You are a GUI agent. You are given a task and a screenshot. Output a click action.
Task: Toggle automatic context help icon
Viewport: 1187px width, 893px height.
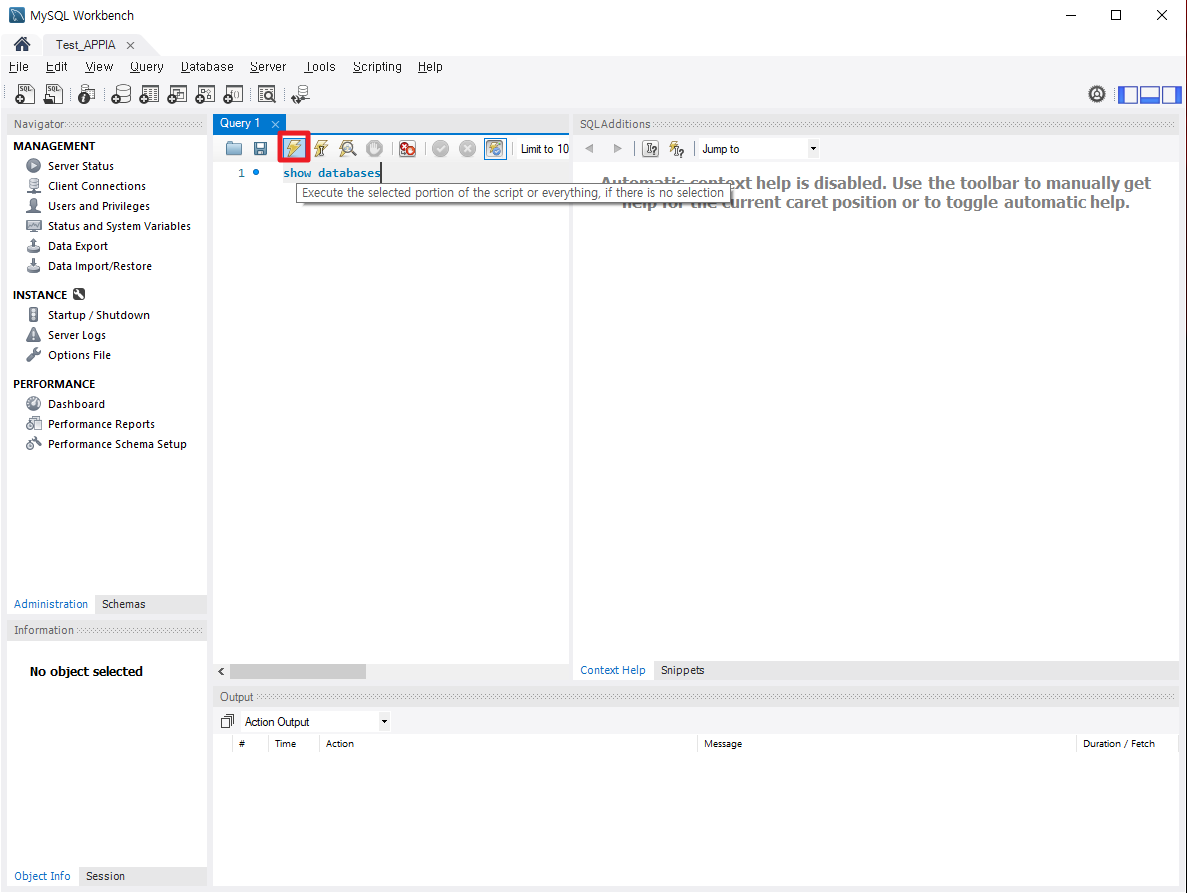coord(677,148)
